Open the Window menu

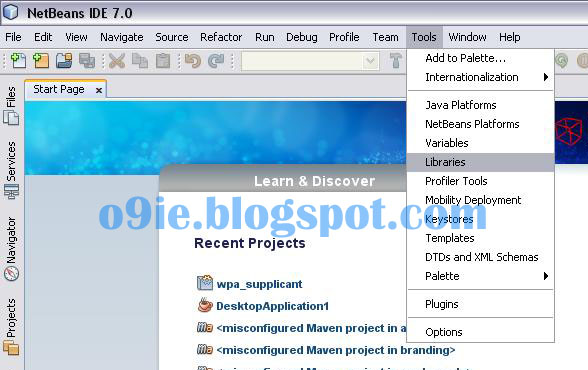[467, 37]
